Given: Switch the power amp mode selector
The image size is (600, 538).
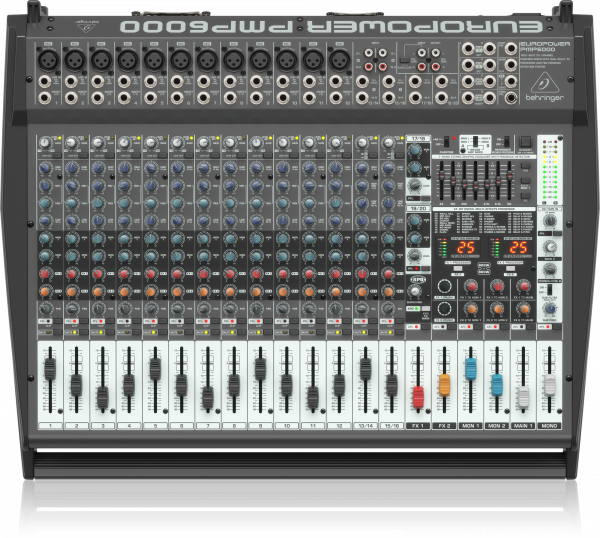Looking at the screenshot, I should pos(475,141).
